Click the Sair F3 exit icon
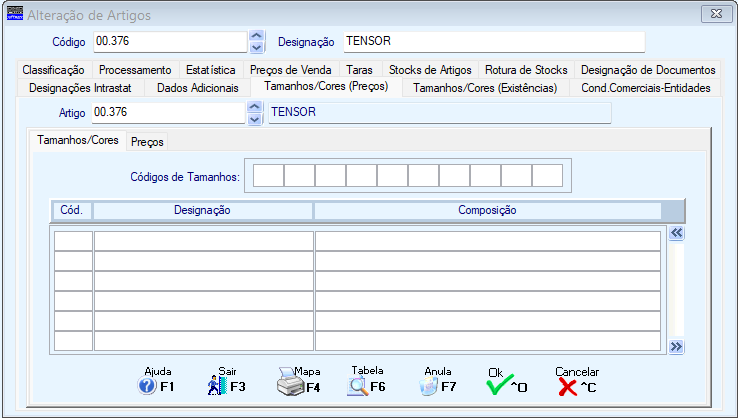 [x=218, y=386]
